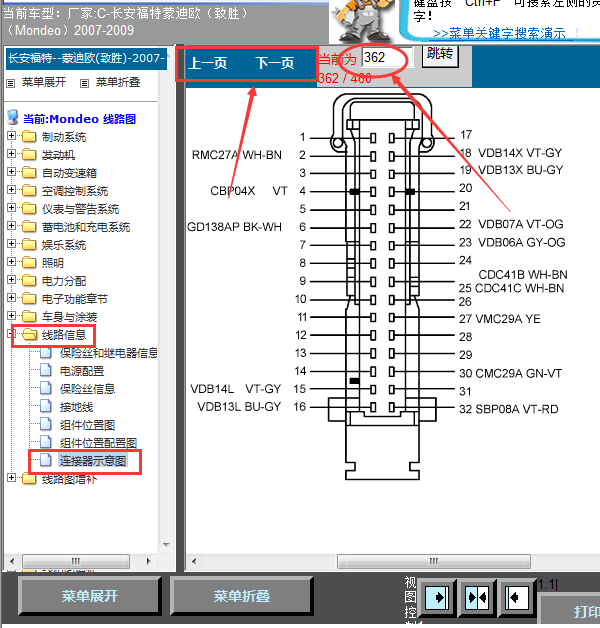Click the 跳转 jump button
The image size is (600, 628).
coord(440,55)
